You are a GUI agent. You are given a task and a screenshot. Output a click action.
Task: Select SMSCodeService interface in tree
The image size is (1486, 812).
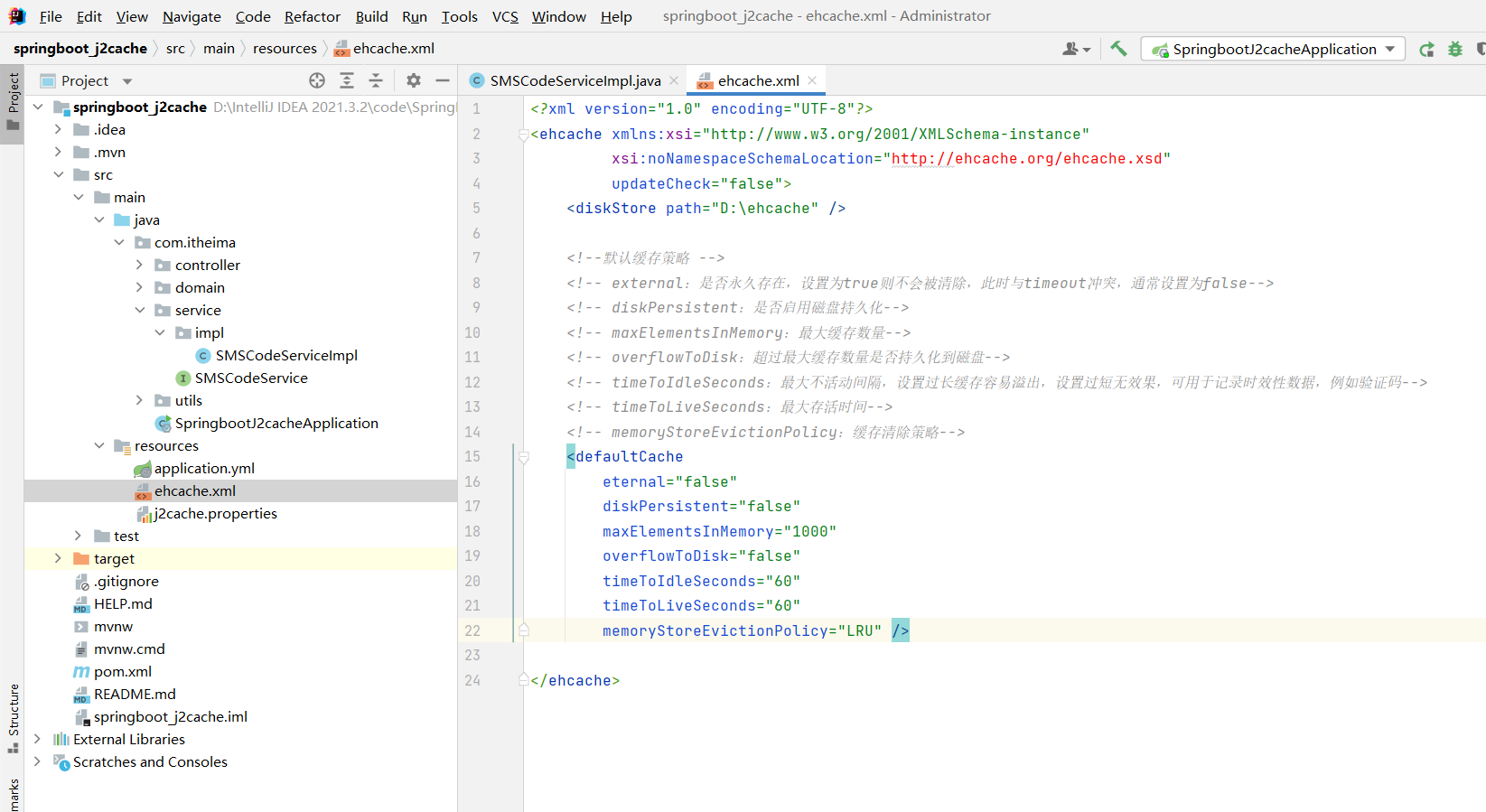point(251,378)
